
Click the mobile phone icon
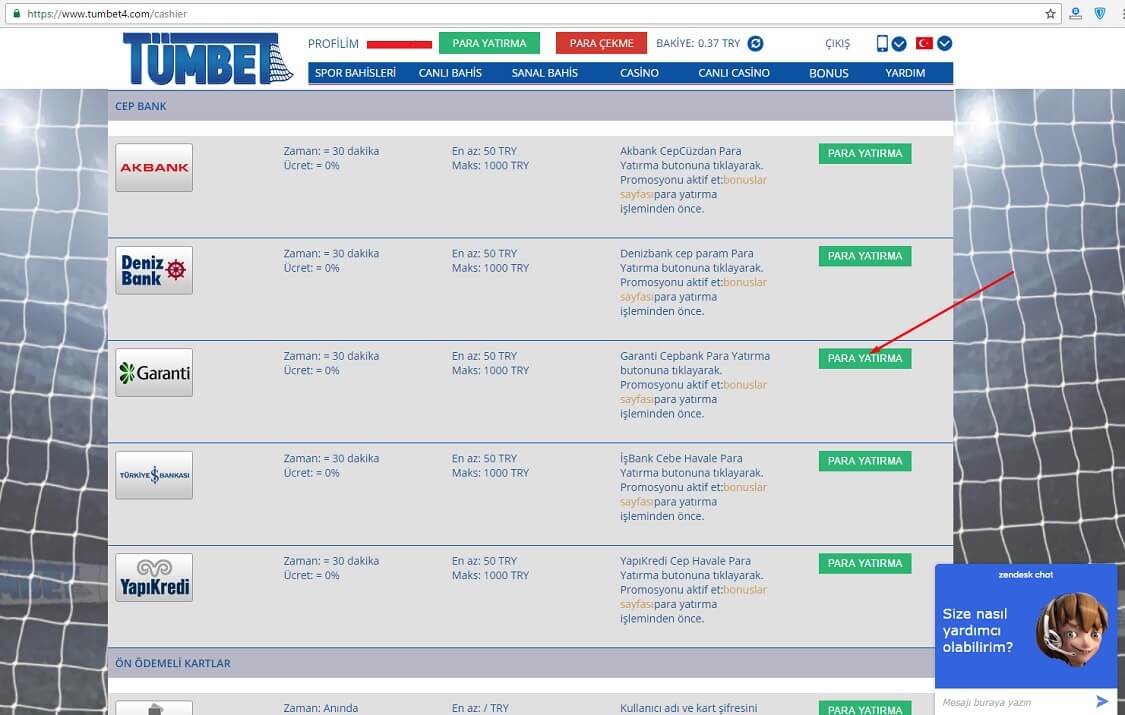pos(882,43)
